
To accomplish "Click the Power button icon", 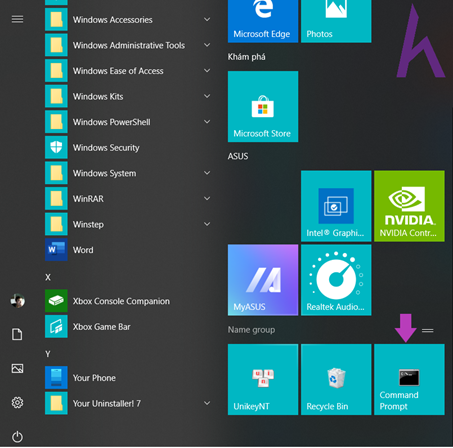I will tap(17, 437).
